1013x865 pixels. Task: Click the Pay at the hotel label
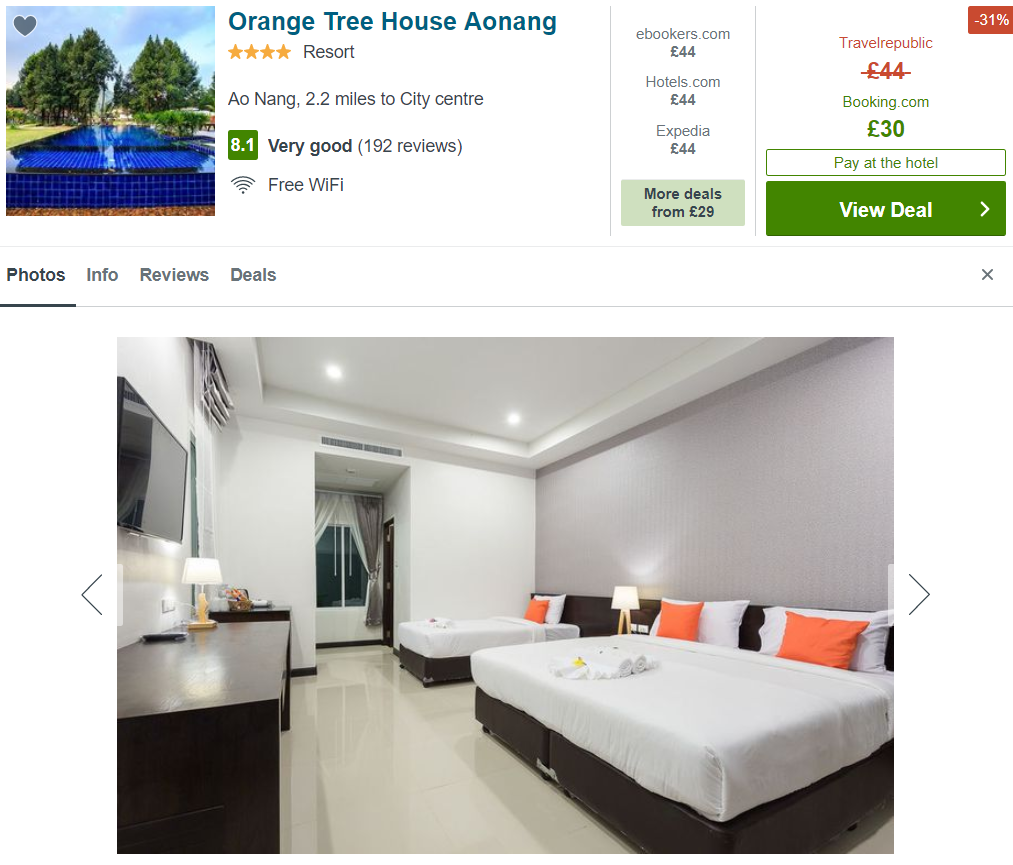885,163
